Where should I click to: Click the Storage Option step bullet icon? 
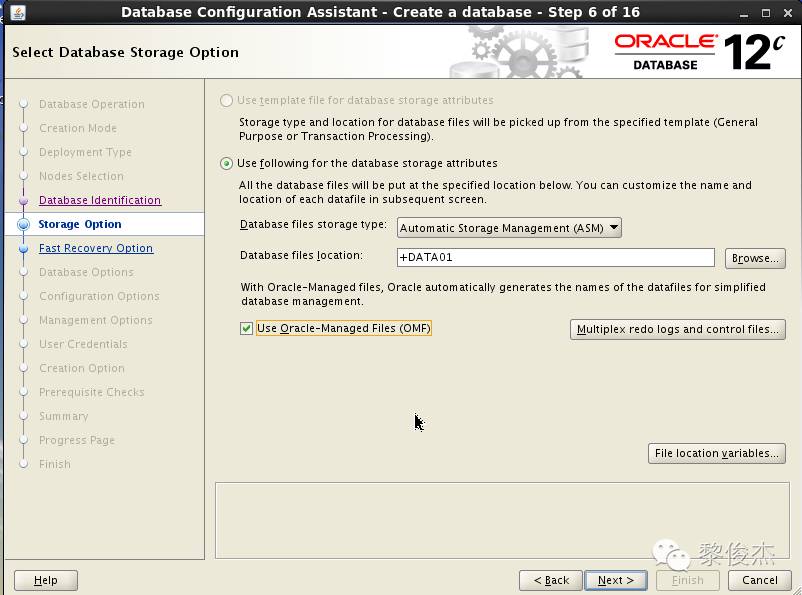[x=24, y=224]
